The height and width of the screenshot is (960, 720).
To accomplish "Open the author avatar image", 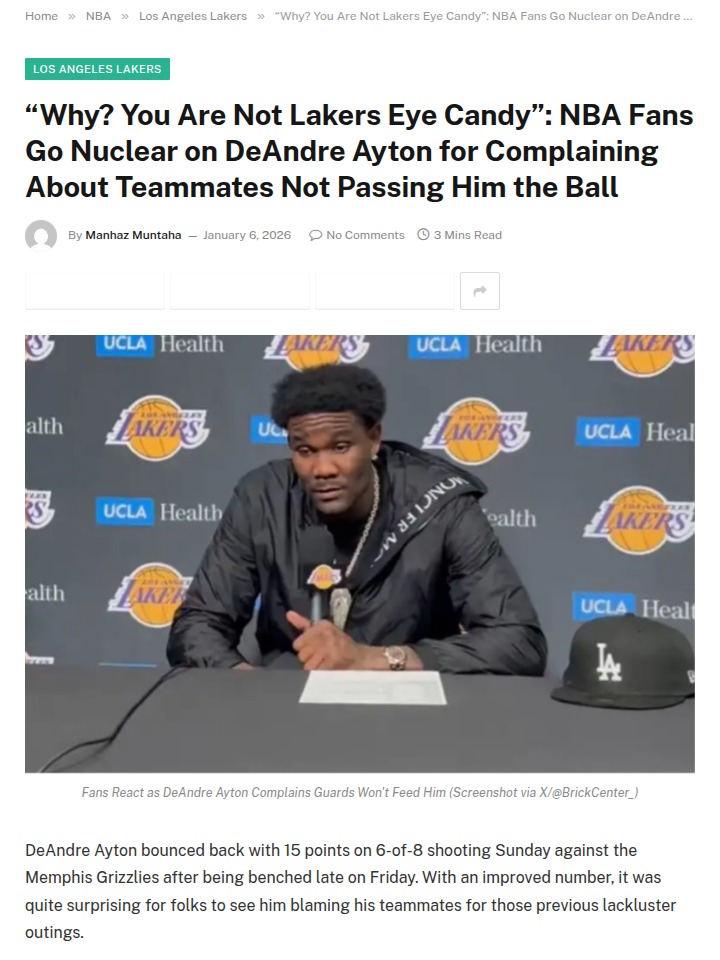I will coord(41,236).
